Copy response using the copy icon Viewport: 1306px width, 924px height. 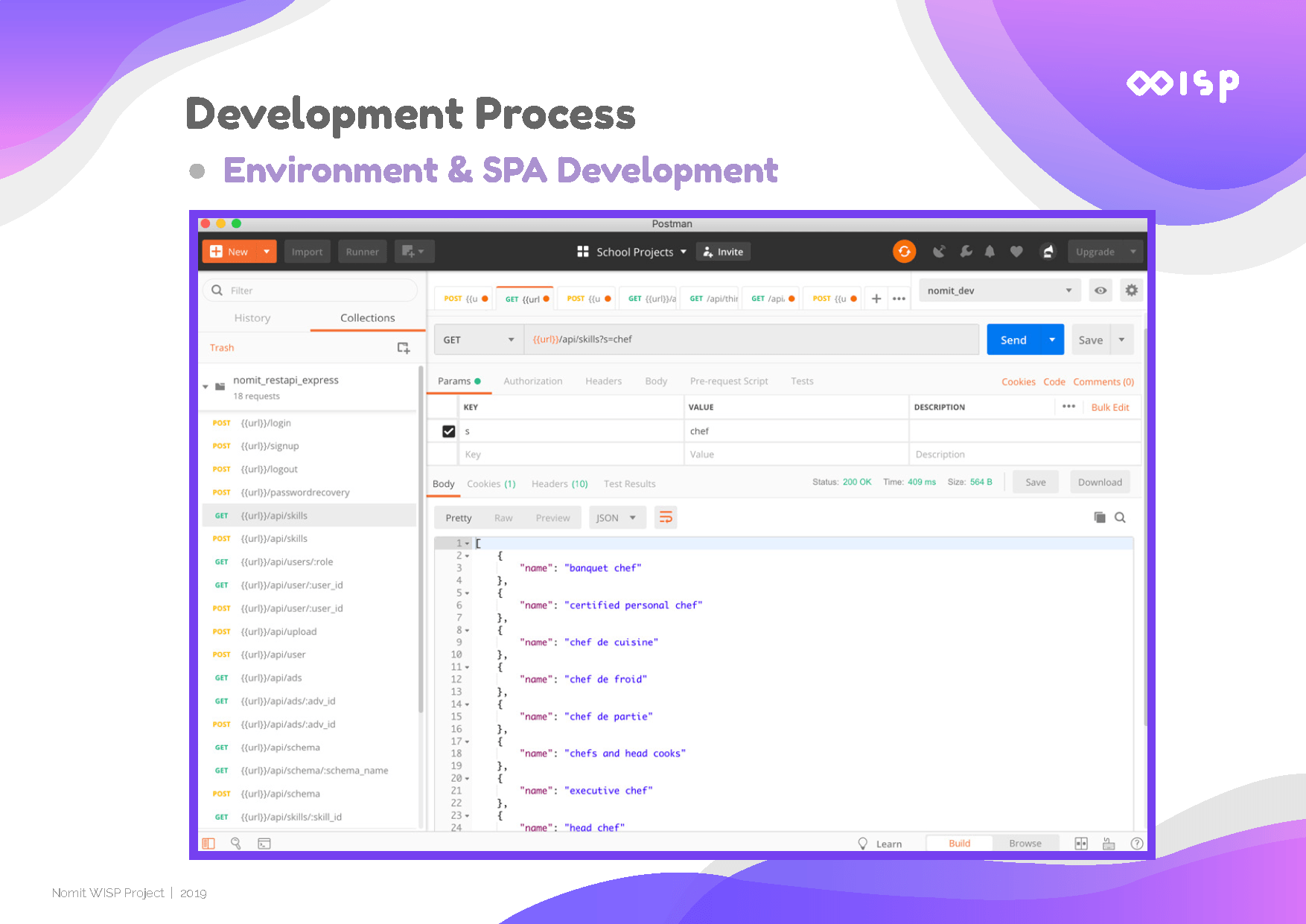1099,517
